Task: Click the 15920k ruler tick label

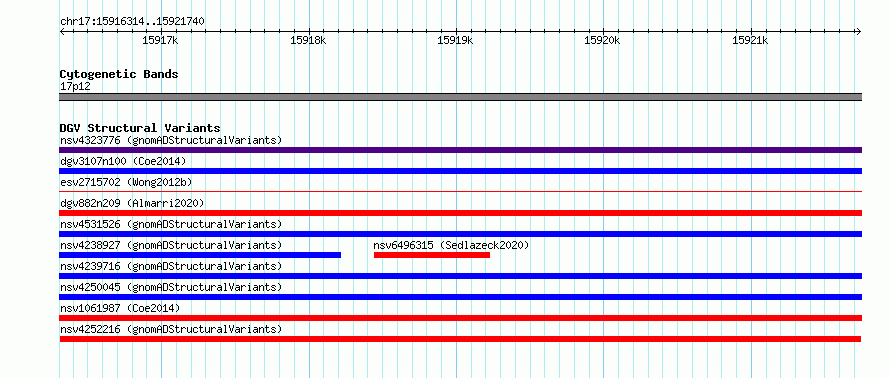Action: pyautogui.click(x=602, y=40)
